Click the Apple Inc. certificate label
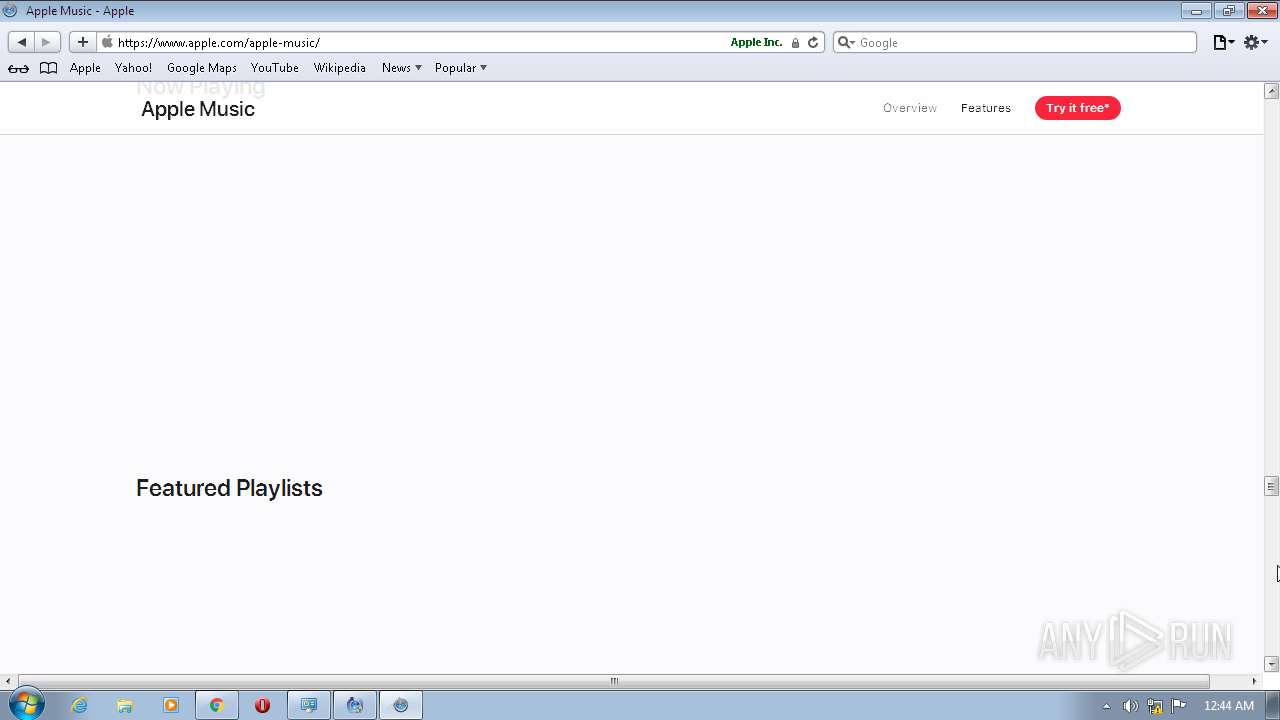Screen dimensions: 1280x720 (x=756, y=43)
